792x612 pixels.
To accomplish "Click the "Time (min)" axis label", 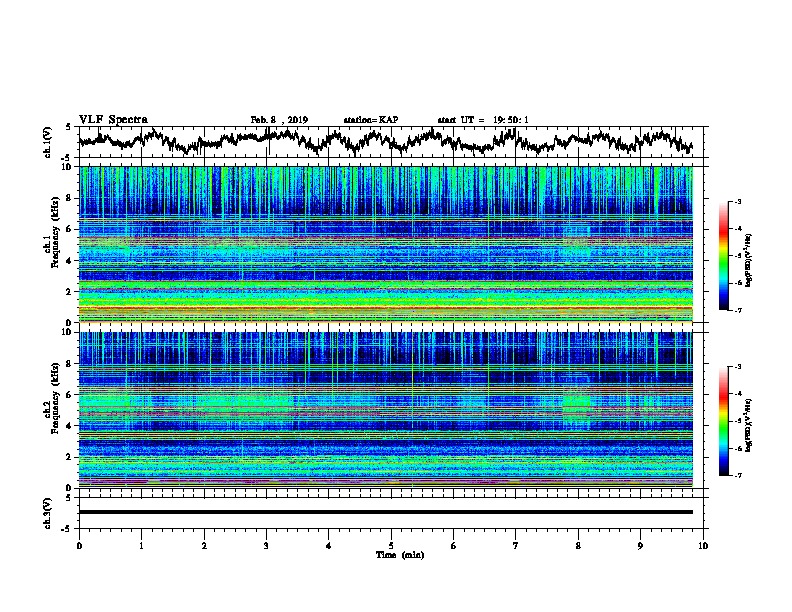I will click(400, 555).
